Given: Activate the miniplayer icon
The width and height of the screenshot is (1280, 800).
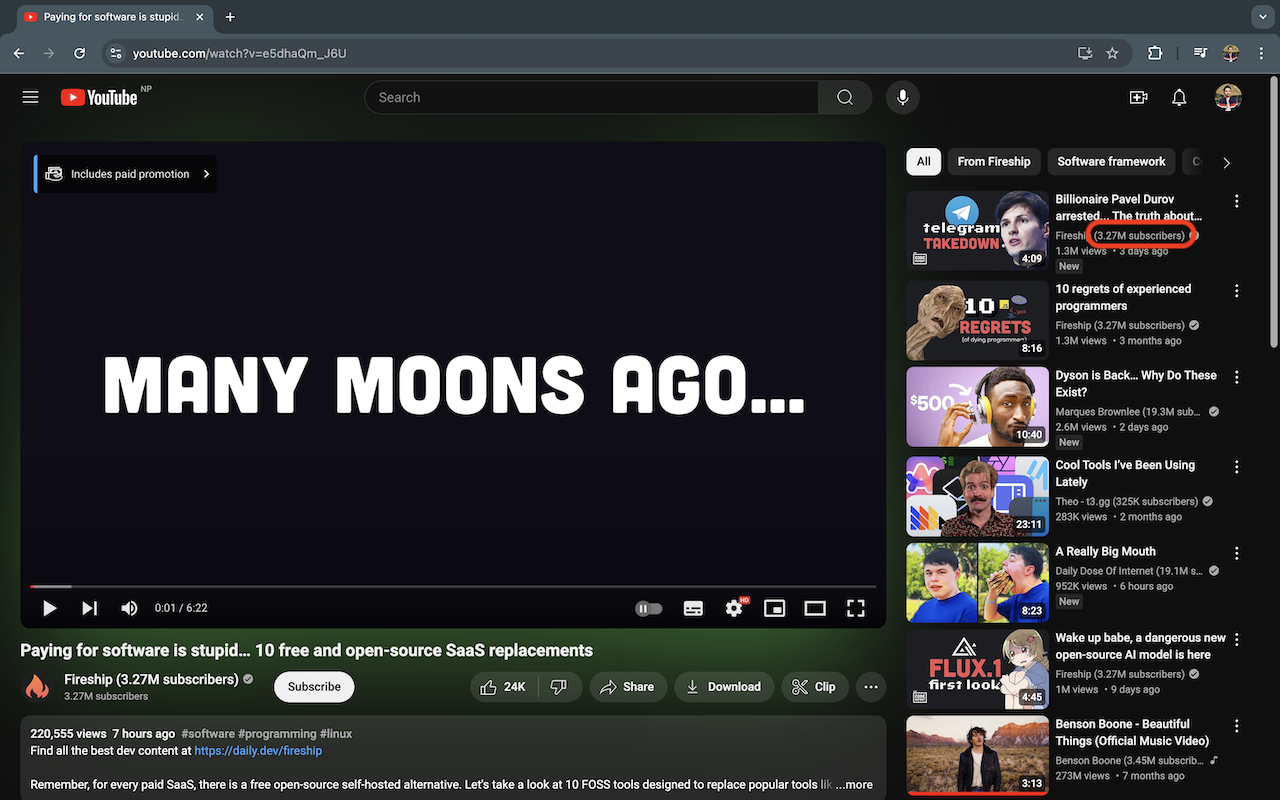Looking at the screenshot, I should [x=774, y=608].
